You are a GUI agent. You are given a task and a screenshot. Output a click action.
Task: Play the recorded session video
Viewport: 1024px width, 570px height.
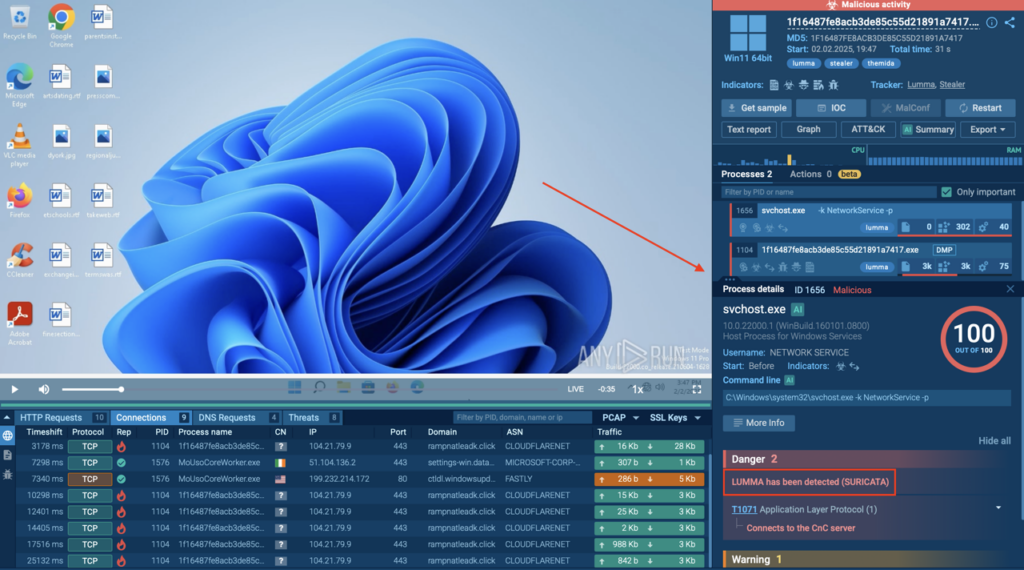15,389
